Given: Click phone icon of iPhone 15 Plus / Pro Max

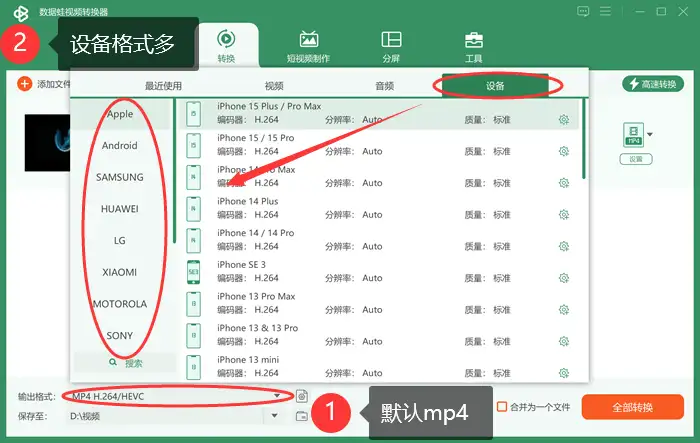Looking at the screenshot, I should 193,114.
